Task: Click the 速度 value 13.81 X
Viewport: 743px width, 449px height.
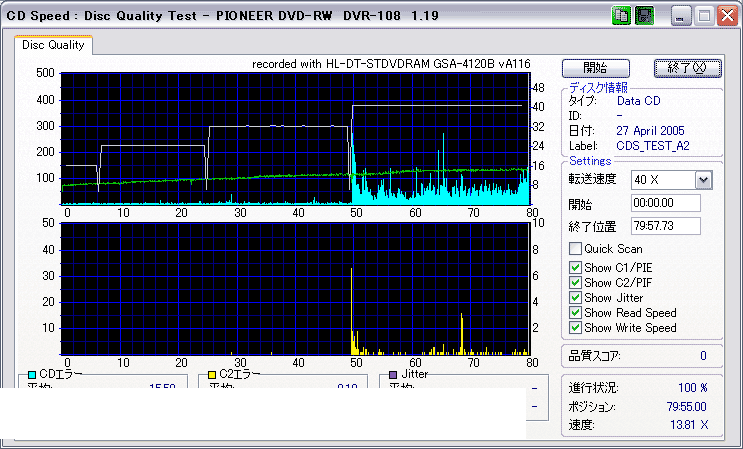Action: pyautogui.click(x=689, y=425)
